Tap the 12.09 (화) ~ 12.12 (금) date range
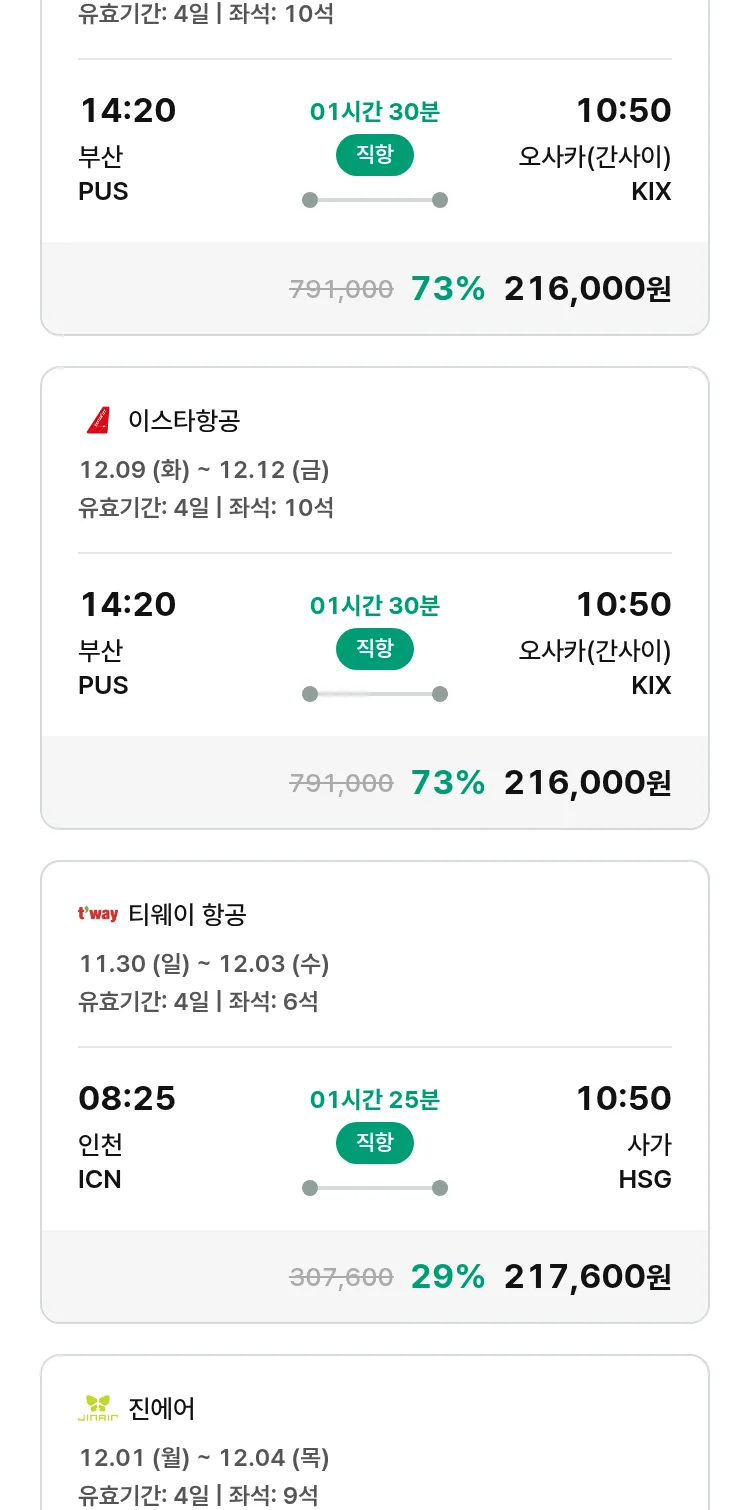 pyautogui.click(x=204, y=470)
